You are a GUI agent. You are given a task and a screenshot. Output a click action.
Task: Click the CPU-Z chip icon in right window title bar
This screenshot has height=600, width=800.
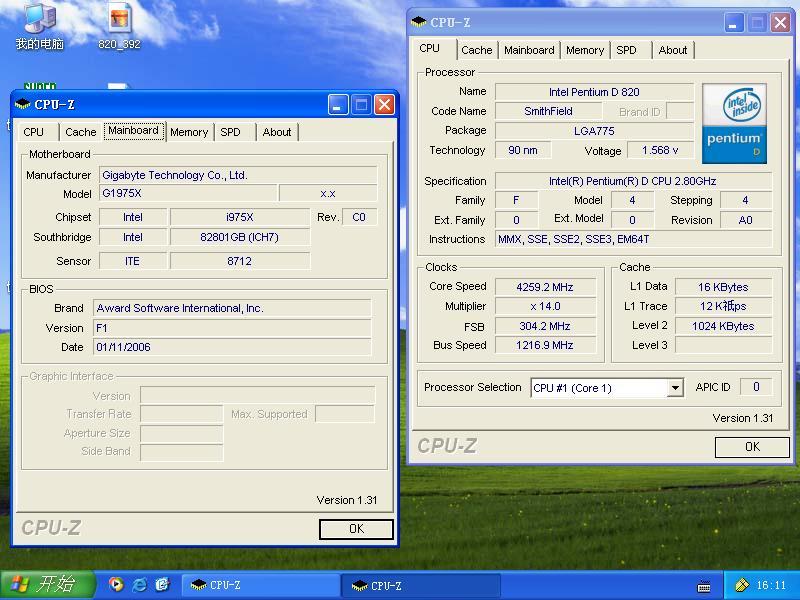tap(419, 22)
